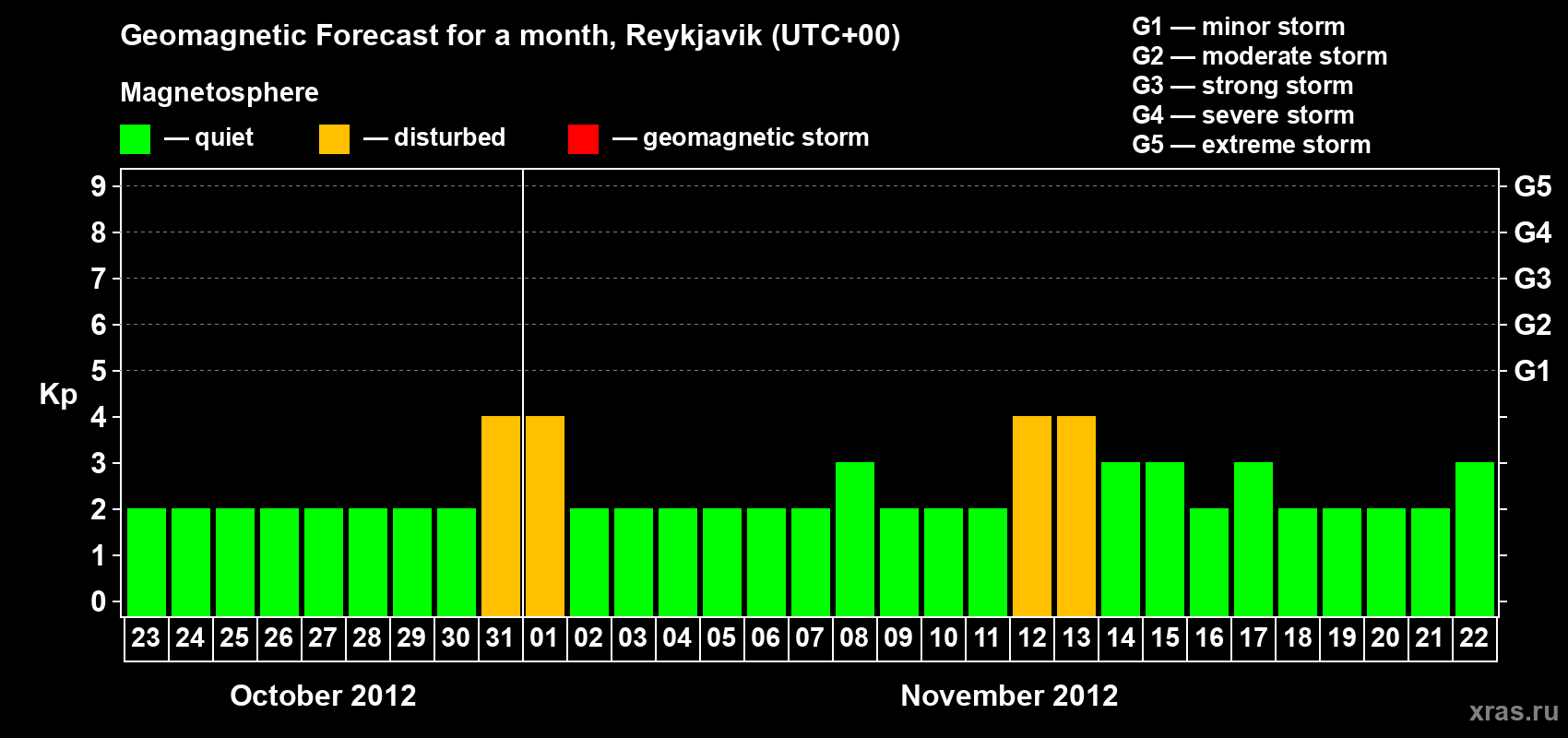Click the G3 right-axis label
1568x738 pixels.
coord(1533,279)
